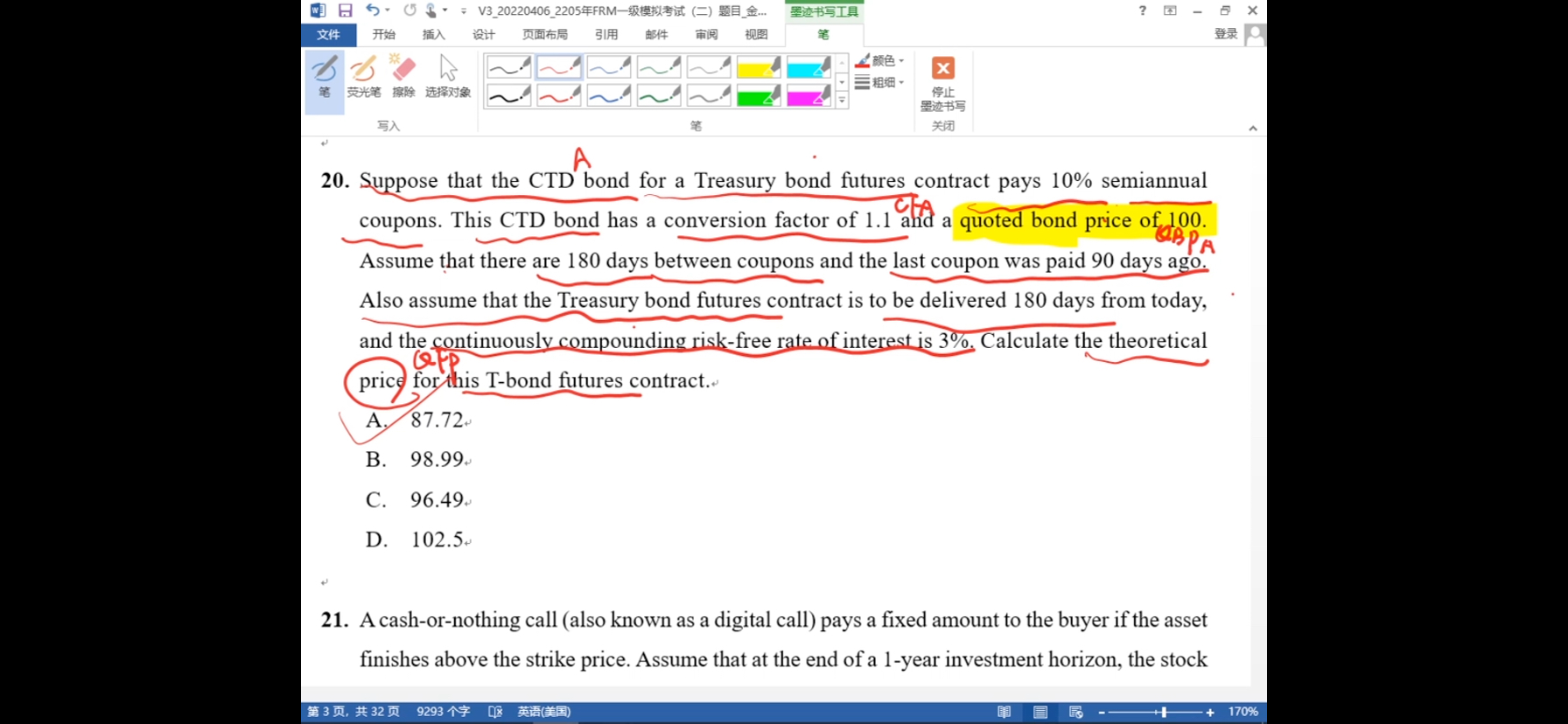Switch to print layout view
Viewport: 1568px width, 724px height.
point(1040,712)
